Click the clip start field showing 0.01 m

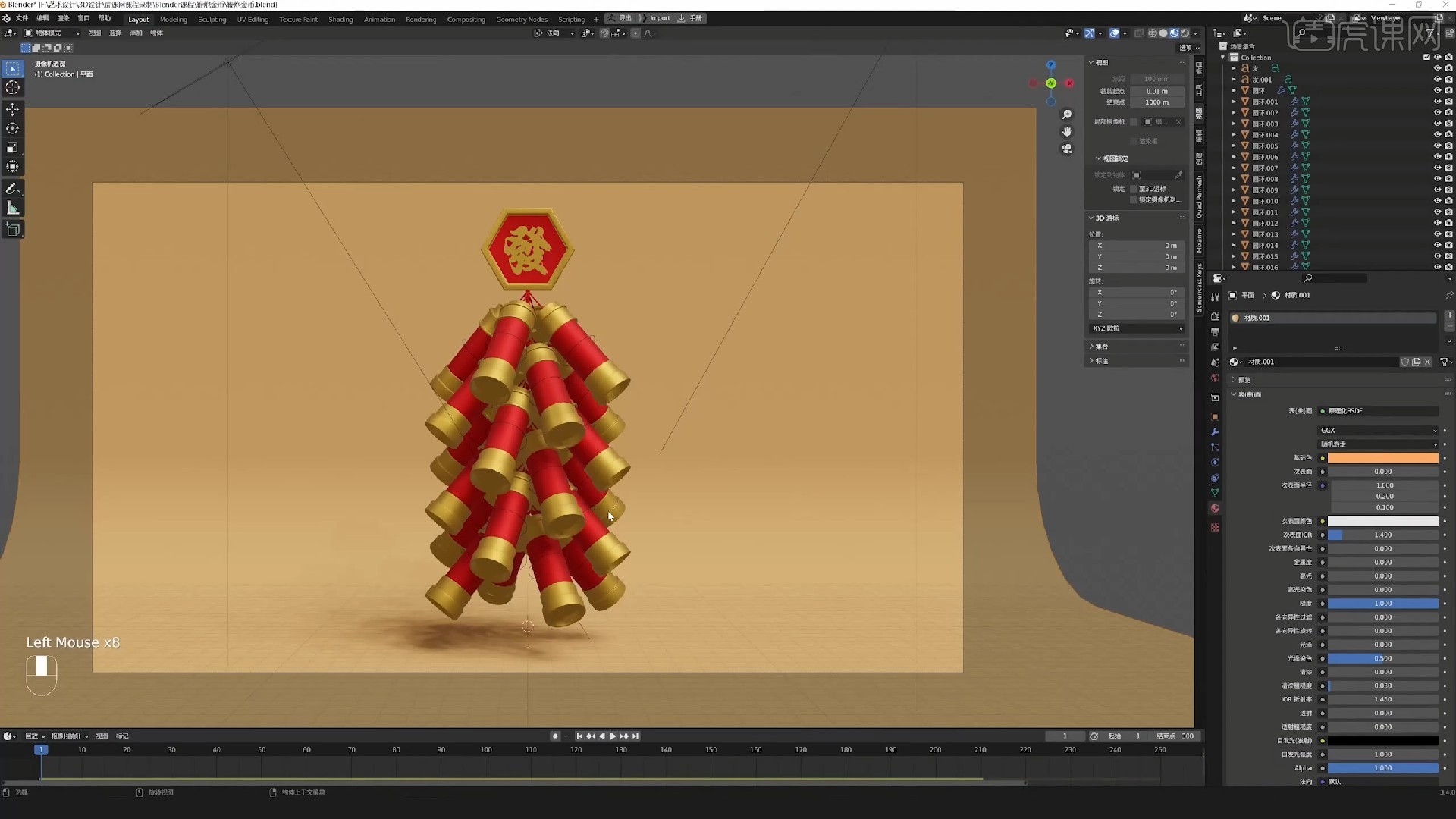(1156, 91)
